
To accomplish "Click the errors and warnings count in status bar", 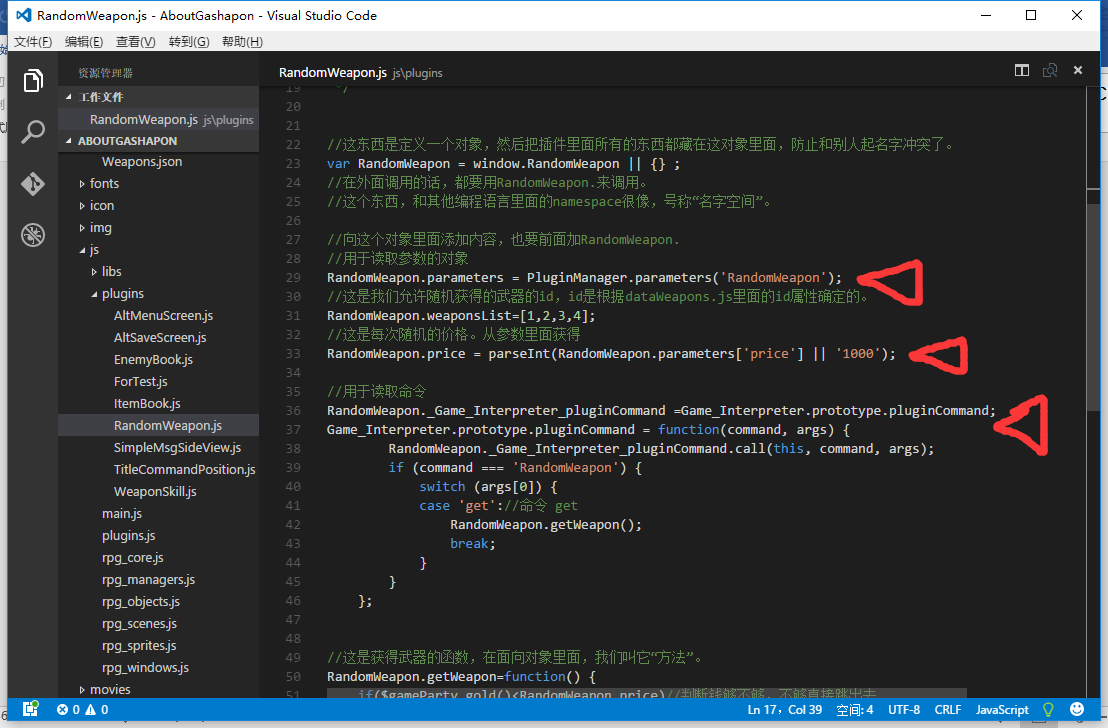I will (x=83, y=710).
